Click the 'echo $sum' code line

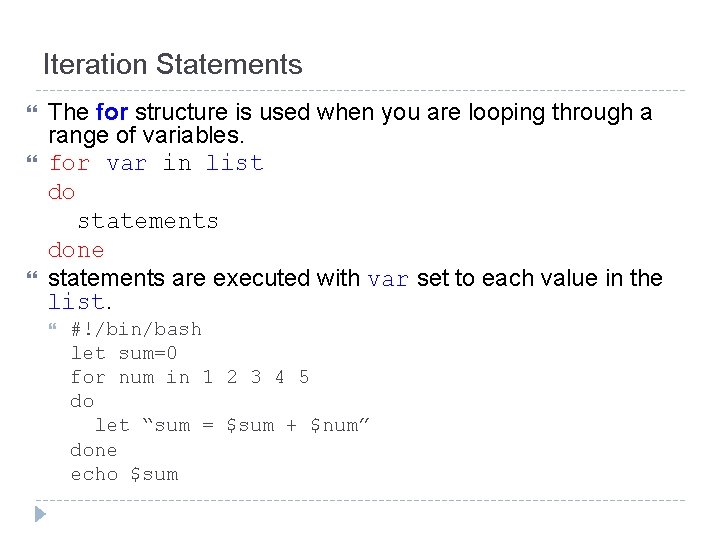(x=124, y=474)
